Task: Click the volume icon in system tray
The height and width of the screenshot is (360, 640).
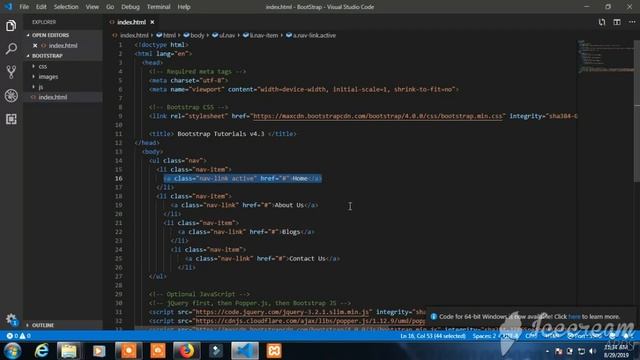Action: (593, 351)
